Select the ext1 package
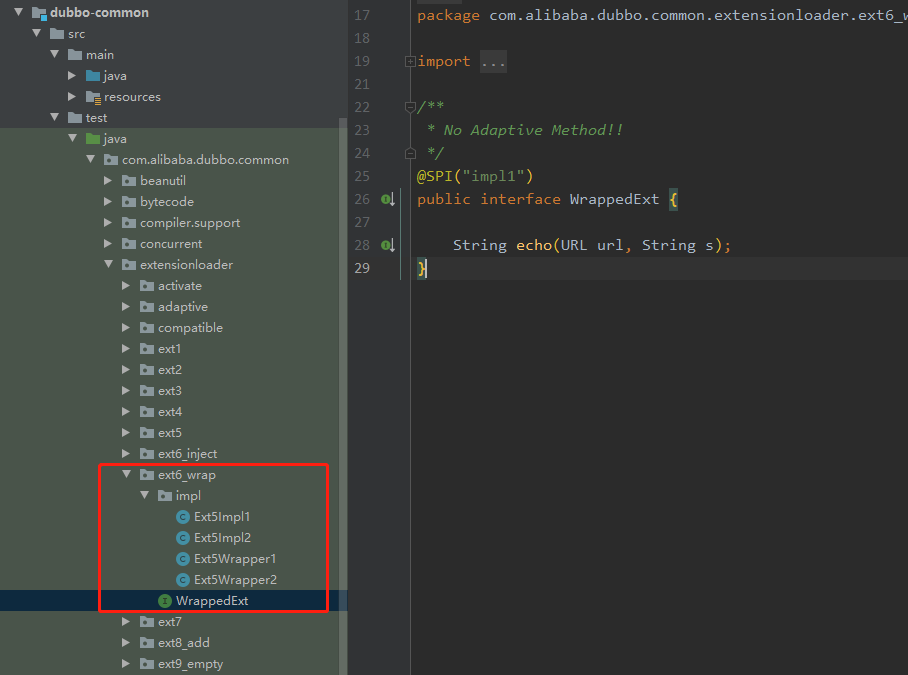 (x=170, y=348)
